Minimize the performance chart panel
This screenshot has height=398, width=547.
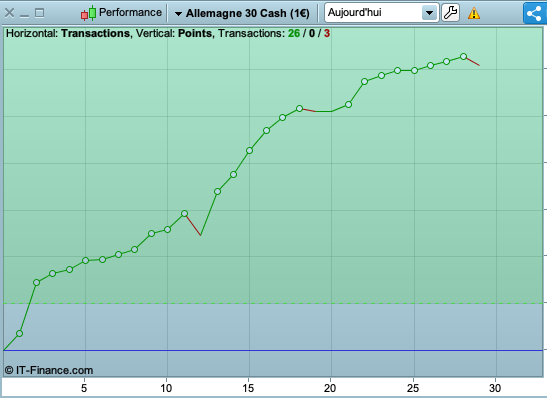[24, 16]
